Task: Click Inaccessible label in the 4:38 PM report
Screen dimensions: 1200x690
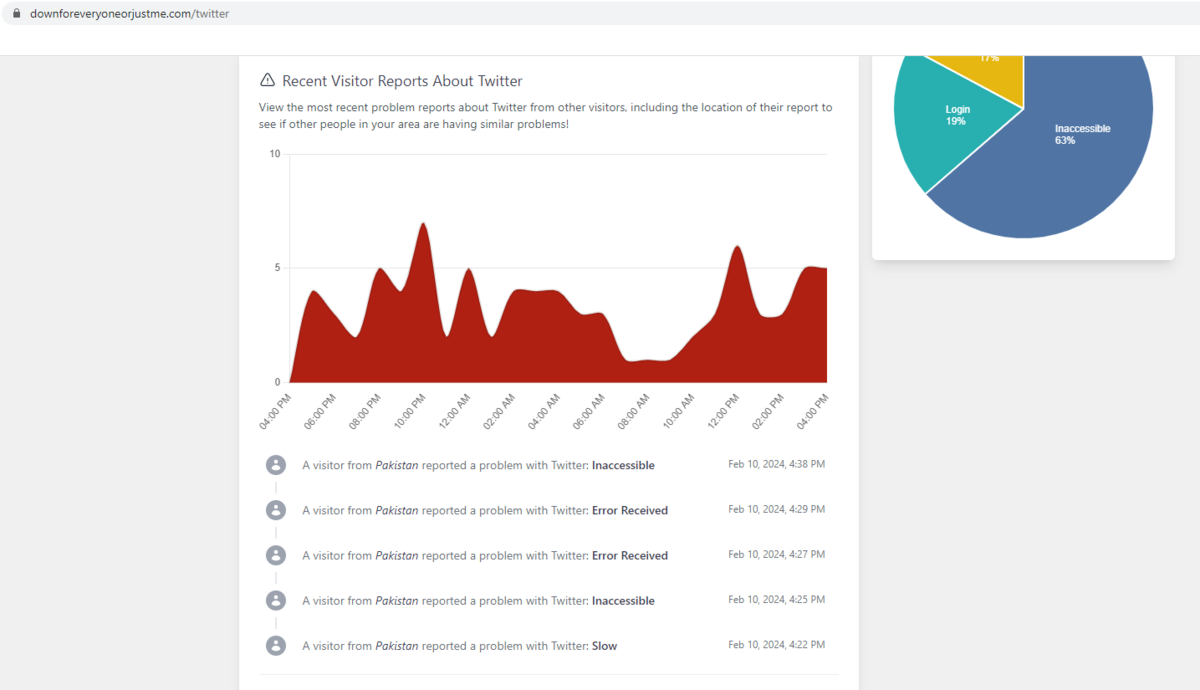Action: point(623,465)
